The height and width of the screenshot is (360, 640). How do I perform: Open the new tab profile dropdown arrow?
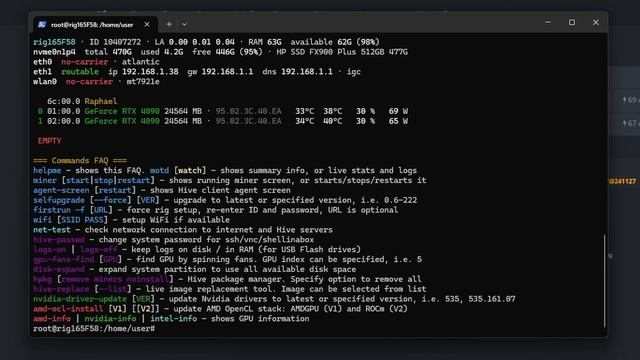coord(184,24)
